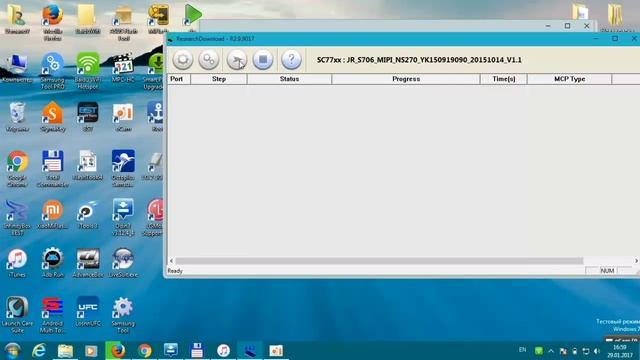This screenshot has width=640, height=360.
Task: Open the media player taskbar icon
Action: [x=91, y=351]
